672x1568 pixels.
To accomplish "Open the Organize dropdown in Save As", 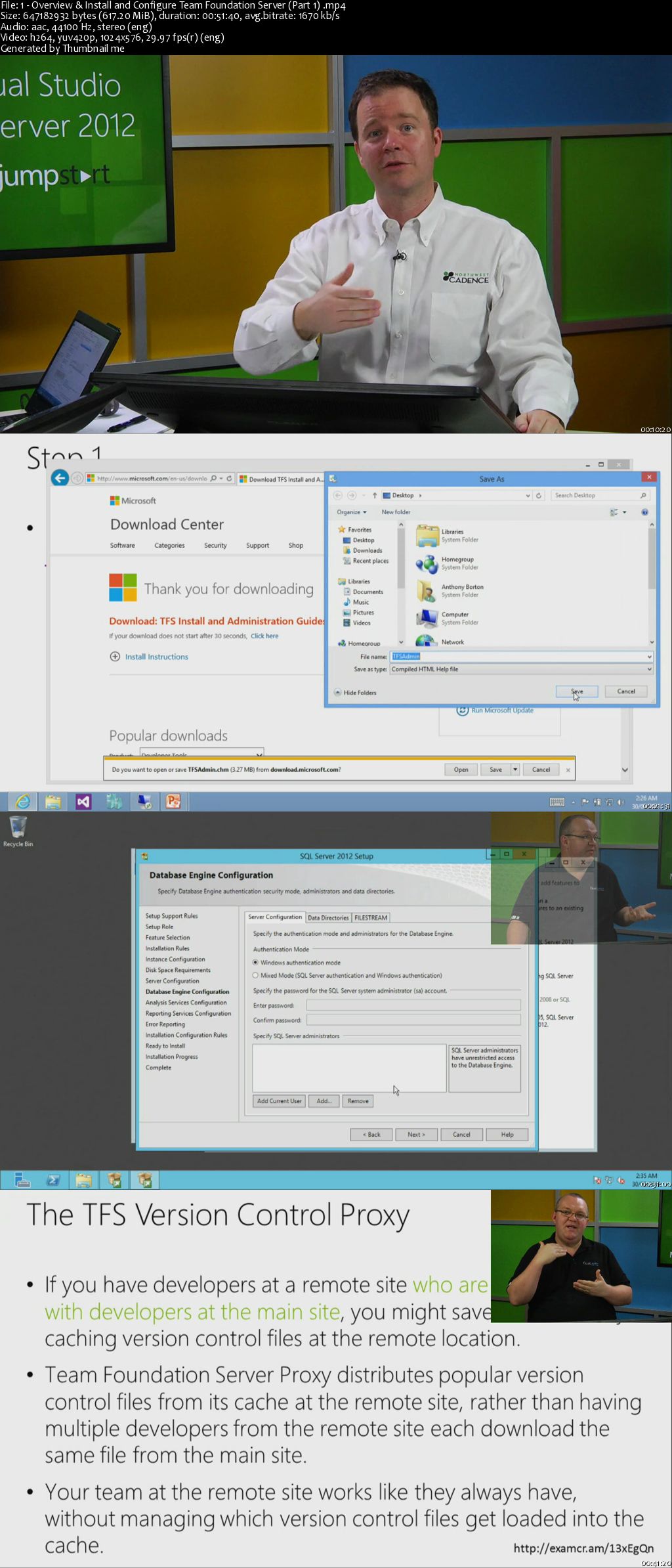I will coord(352,512).
